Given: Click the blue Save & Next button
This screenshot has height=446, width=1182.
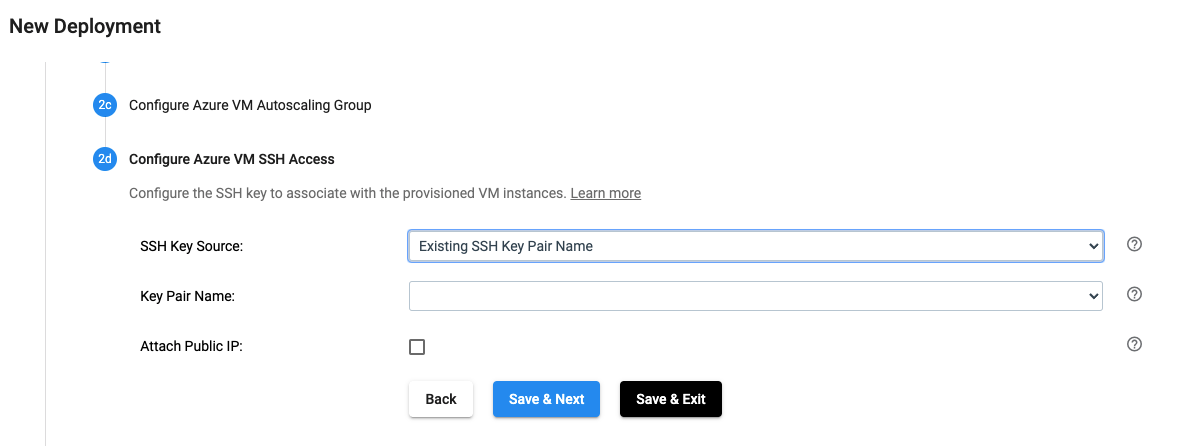Looking at the screenshot, I should 547,399.
